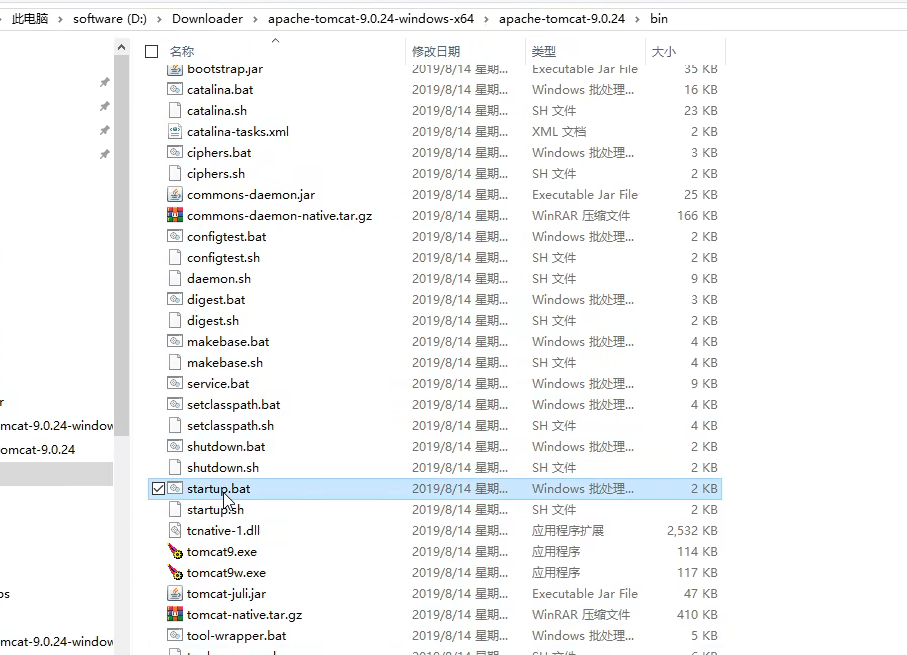This screenshot has height=655, width=907.
Task: Navigate to Downloader folder in address bar
Action: (207, 19)
